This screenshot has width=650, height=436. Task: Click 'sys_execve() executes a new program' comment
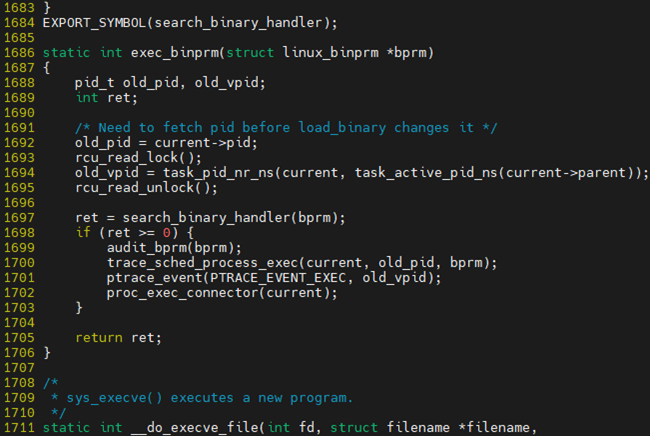(x=209, y=397)
